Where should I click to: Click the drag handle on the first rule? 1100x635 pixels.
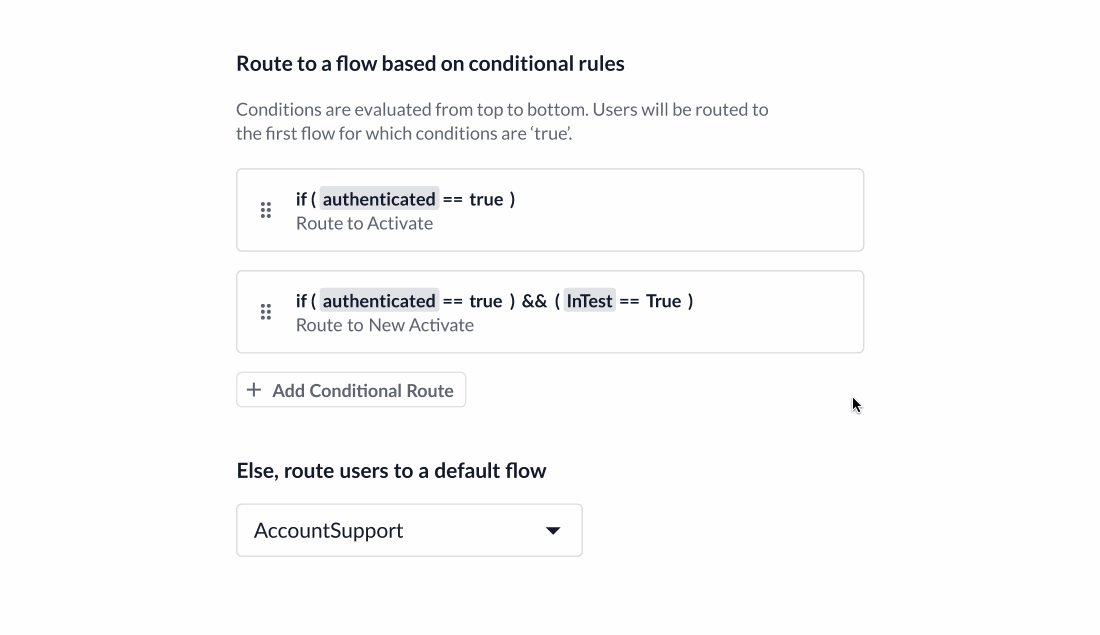click(266, 210)
